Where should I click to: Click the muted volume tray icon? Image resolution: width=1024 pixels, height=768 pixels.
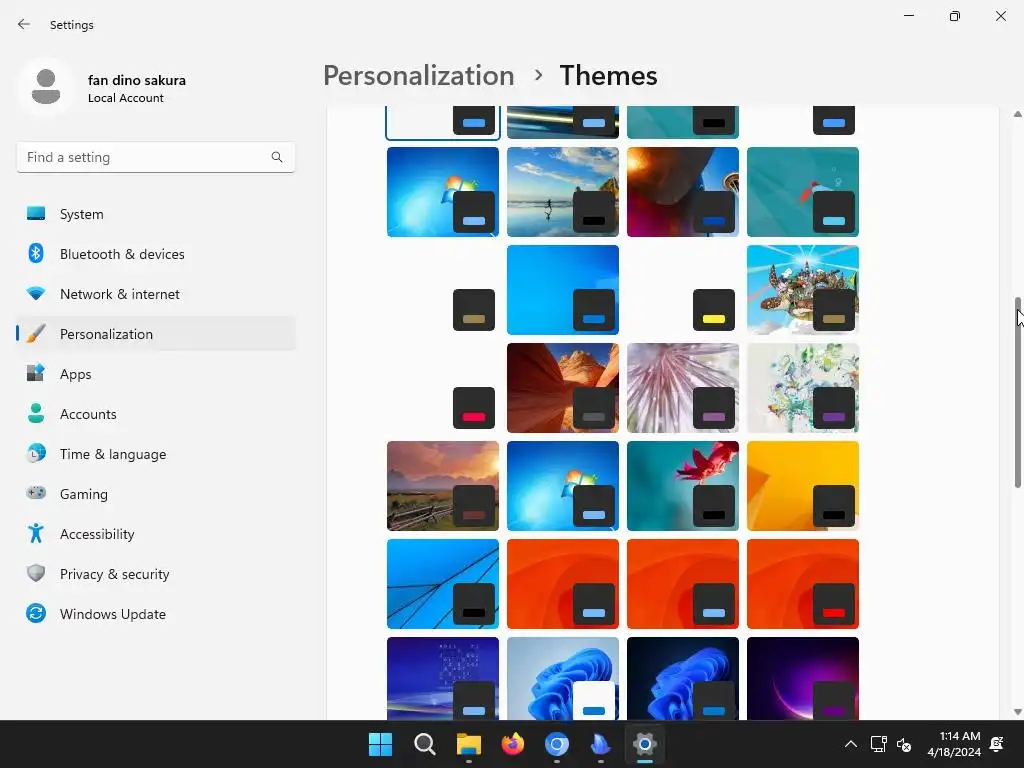tap(904, 744)
